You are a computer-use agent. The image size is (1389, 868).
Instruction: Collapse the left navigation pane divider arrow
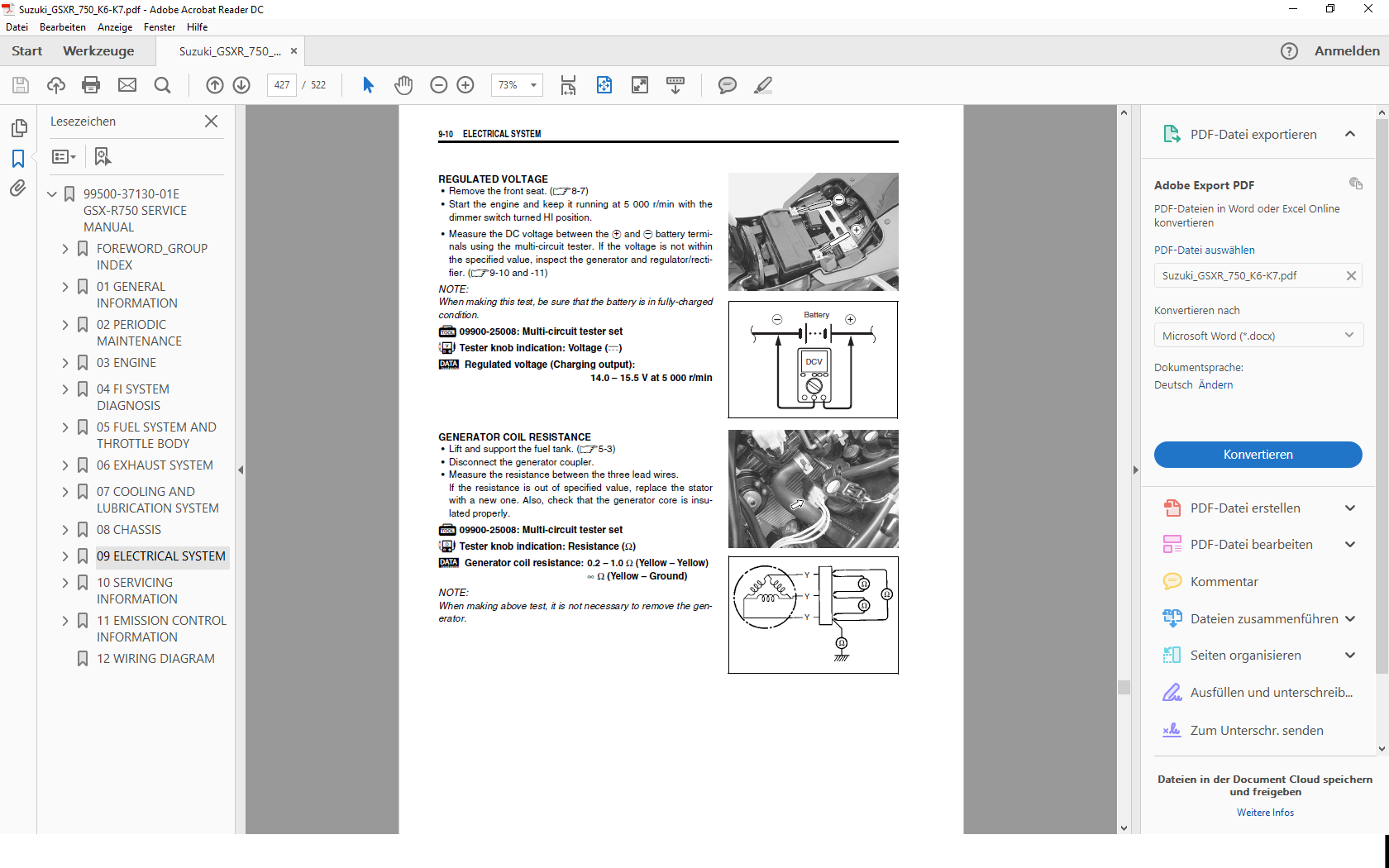coord(241,470)
